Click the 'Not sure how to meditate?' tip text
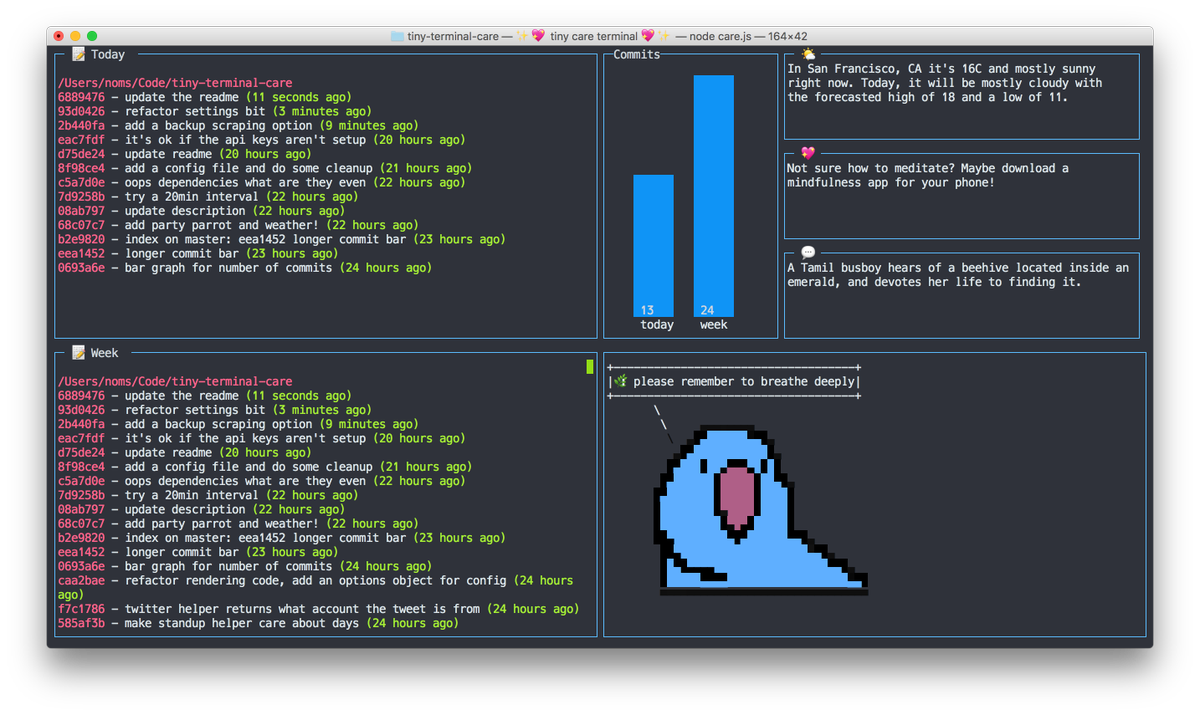Viewport: 1200px width, 715px height. pyautogui.click(x=928, y=175)
